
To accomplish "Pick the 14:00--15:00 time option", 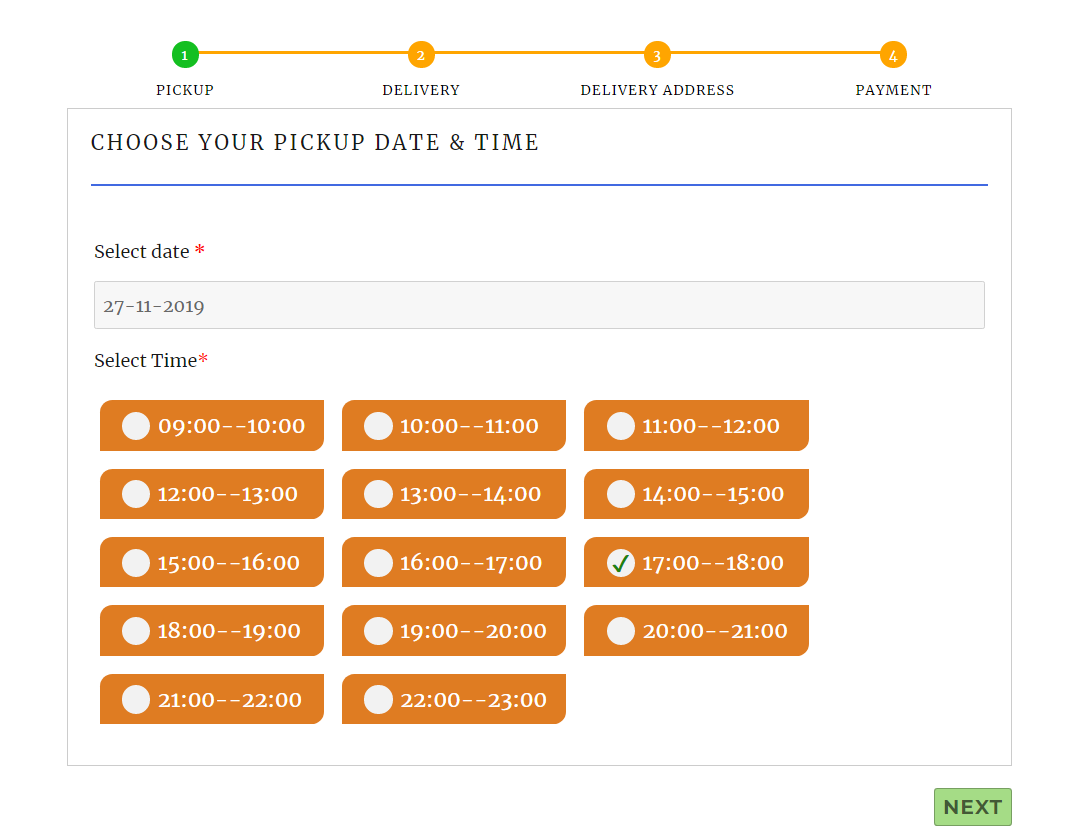I will pyautogui.click(x=696, y=494).
